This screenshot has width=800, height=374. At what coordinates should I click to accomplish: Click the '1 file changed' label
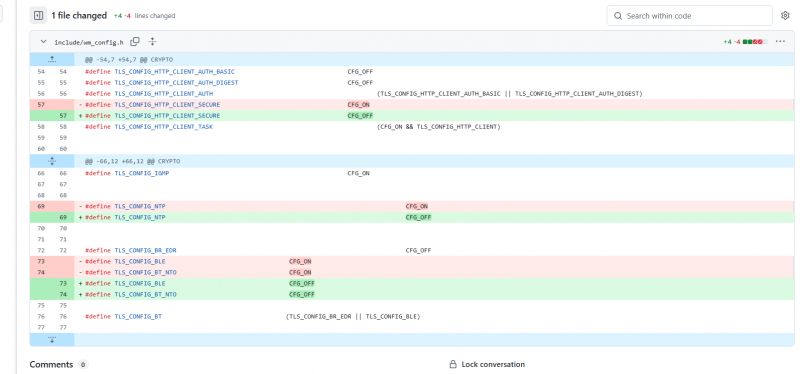[x=79, y=16]
